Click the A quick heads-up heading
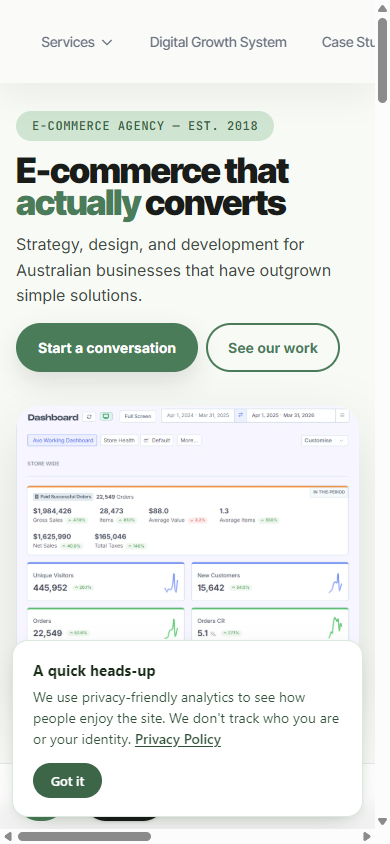This screenshot has width=390, height=844. (94, 671)
